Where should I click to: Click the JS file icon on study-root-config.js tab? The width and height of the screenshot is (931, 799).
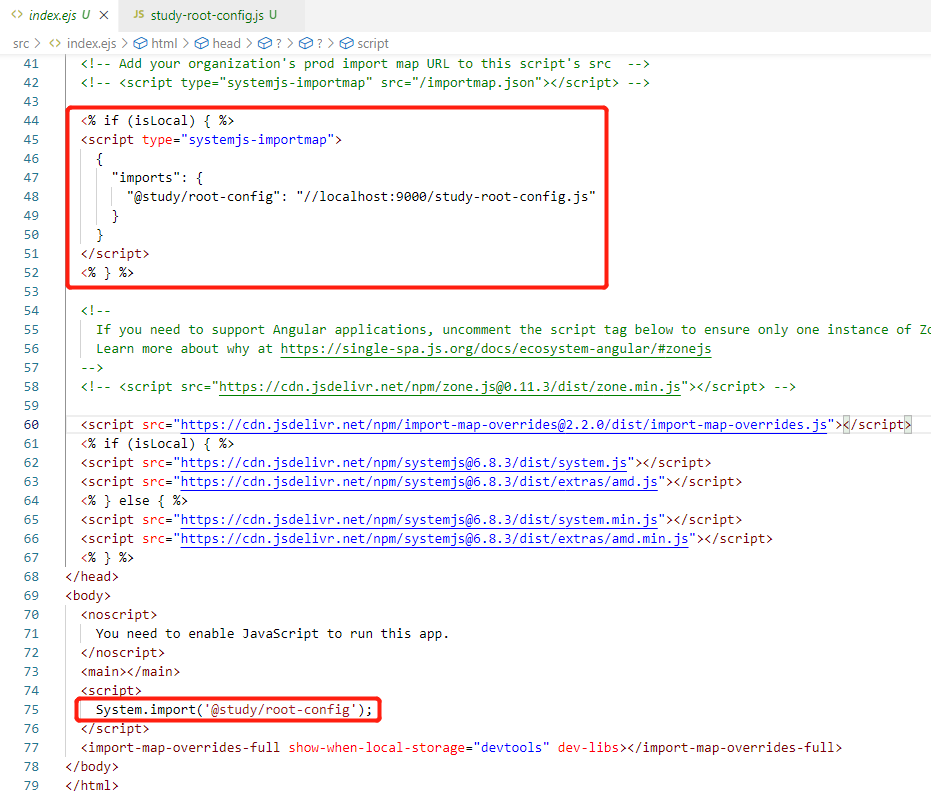click(139, 14)
